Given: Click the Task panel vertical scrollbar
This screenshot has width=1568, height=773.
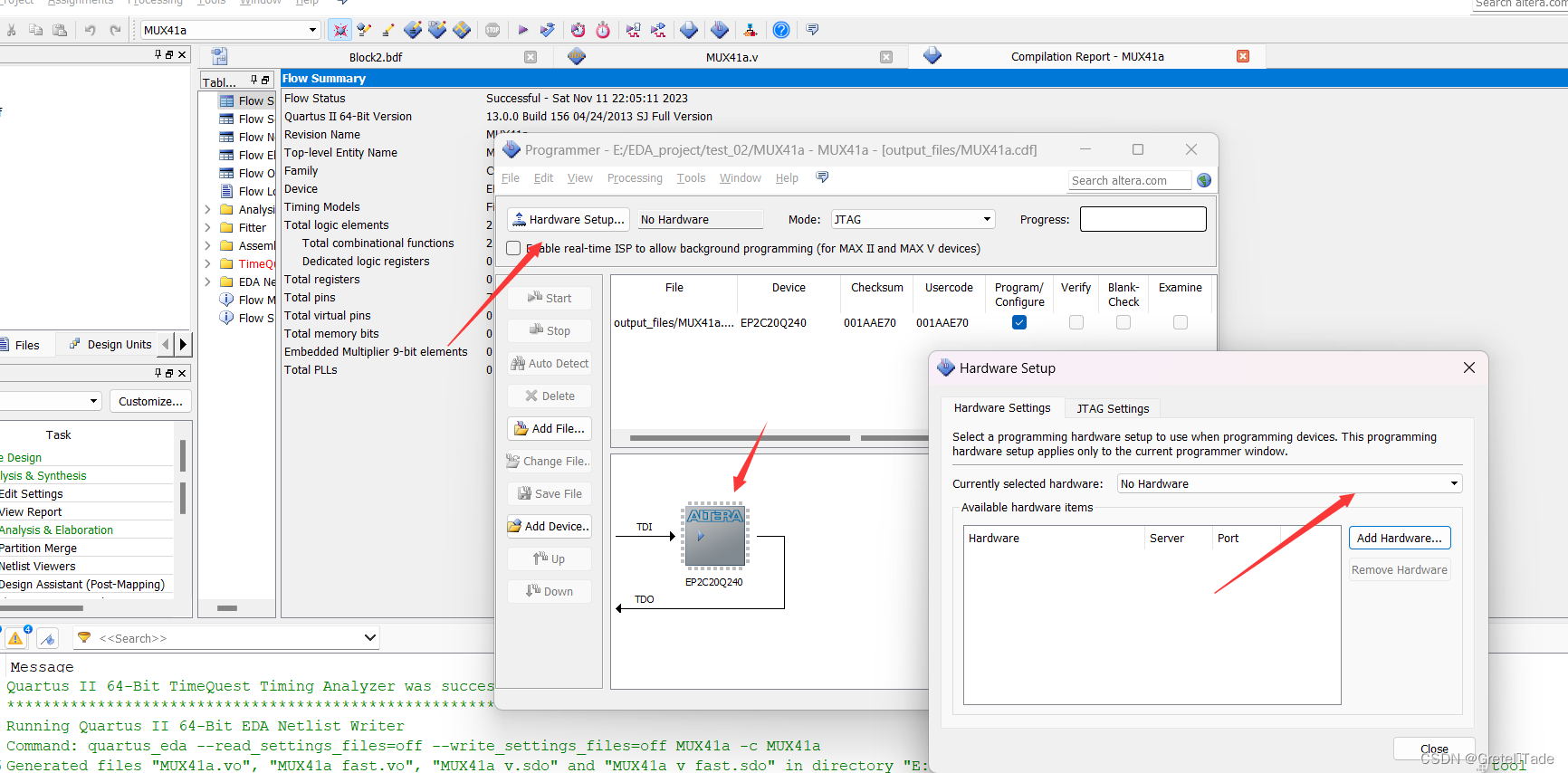Looking at the screenshot, I should [183, 477].
